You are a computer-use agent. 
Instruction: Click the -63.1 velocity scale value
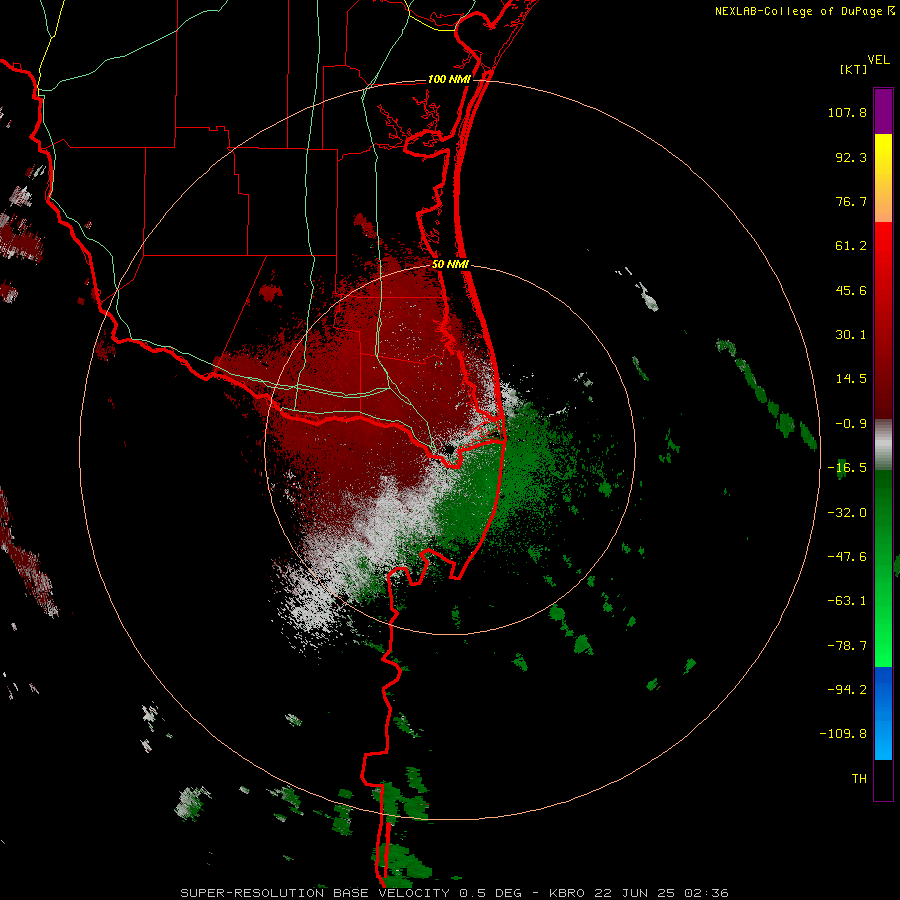tap(847, 601)
